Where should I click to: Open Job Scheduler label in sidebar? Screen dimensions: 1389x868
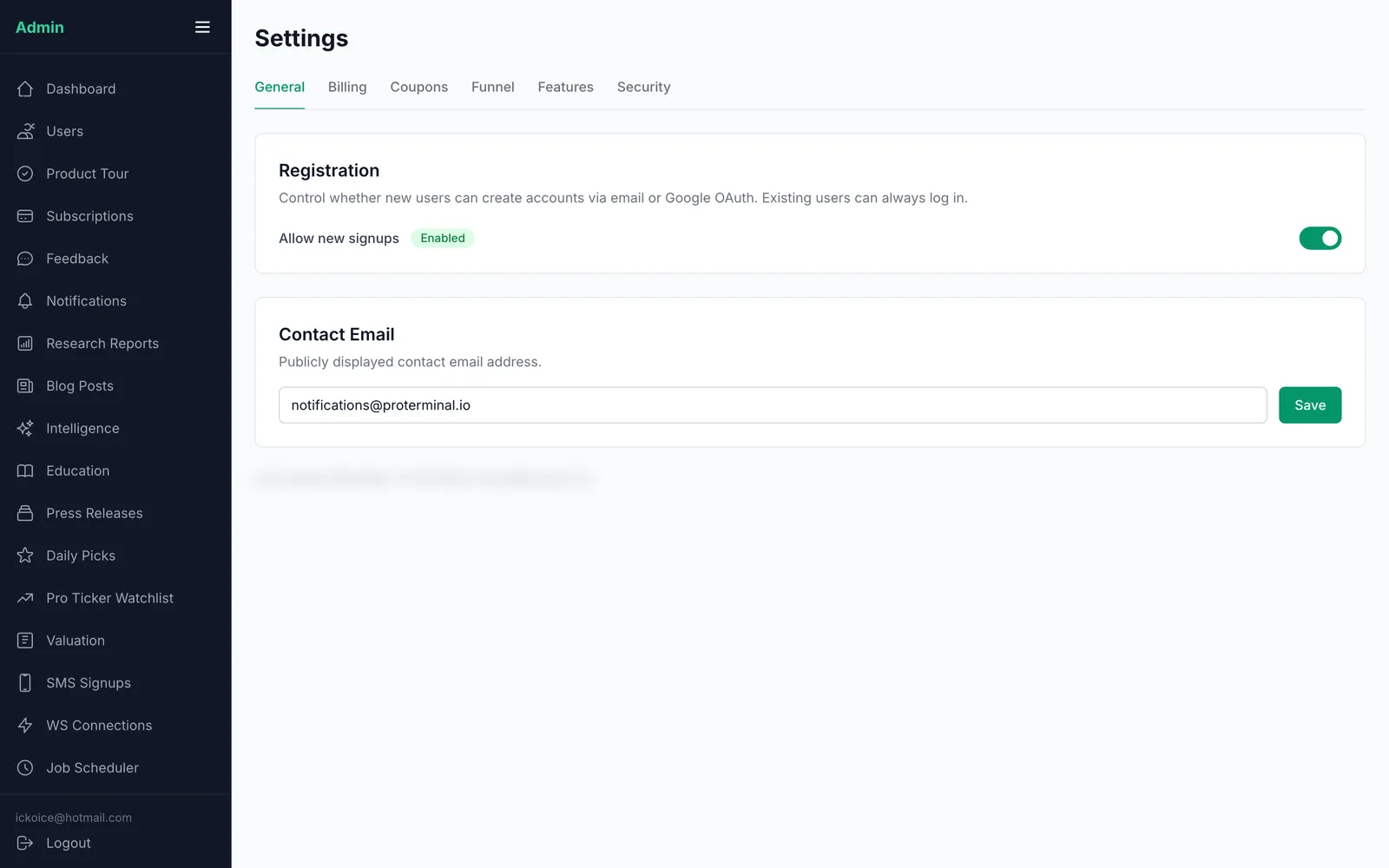(92, 768)
